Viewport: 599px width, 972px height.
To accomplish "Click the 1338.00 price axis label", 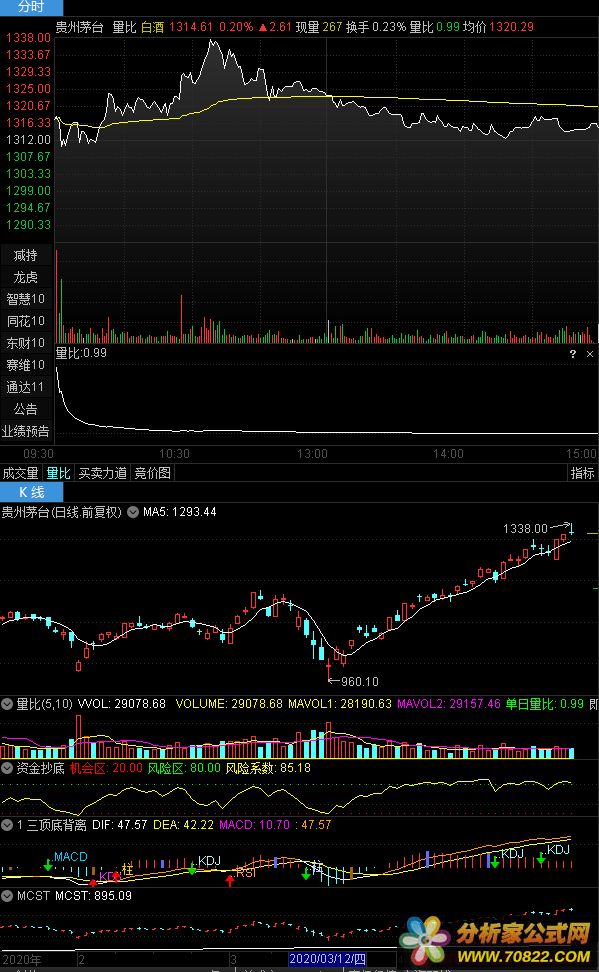I will pyautogui.click(x=28, y=38).
